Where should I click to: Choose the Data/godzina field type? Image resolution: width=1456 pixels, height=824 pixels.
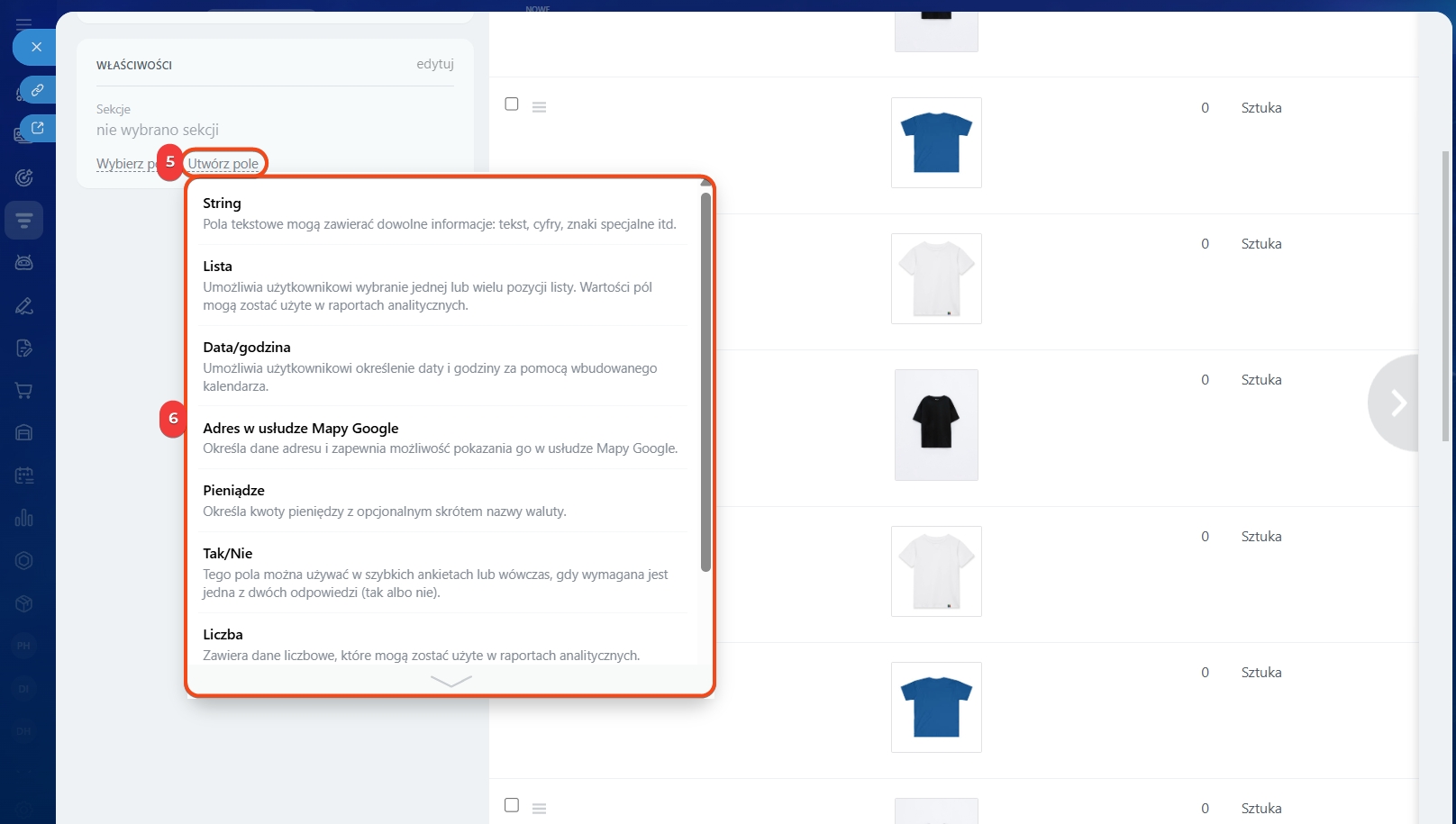(x=443, y=366)
